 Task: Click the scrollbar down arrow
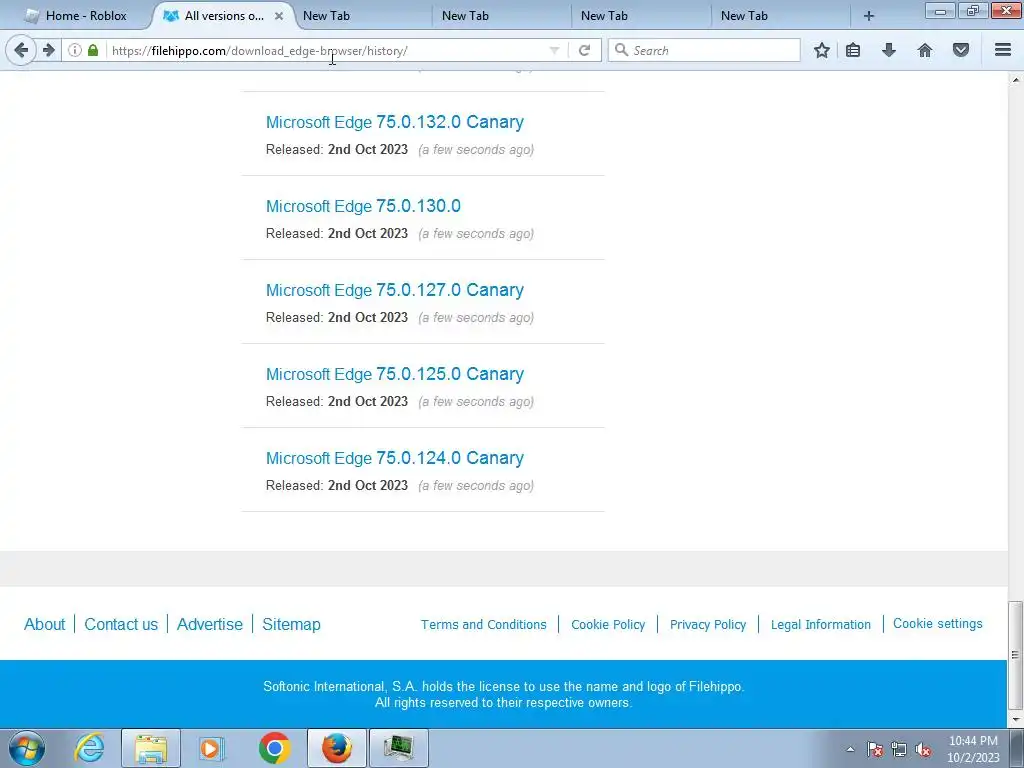[1015, 719]
